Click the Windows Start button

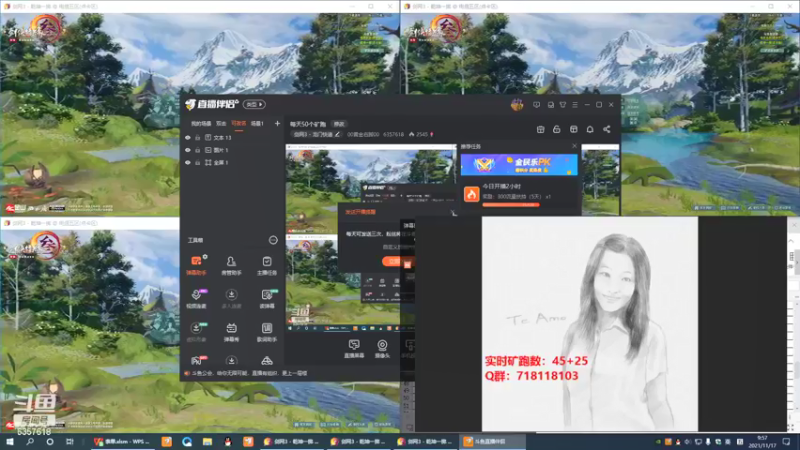9,441
